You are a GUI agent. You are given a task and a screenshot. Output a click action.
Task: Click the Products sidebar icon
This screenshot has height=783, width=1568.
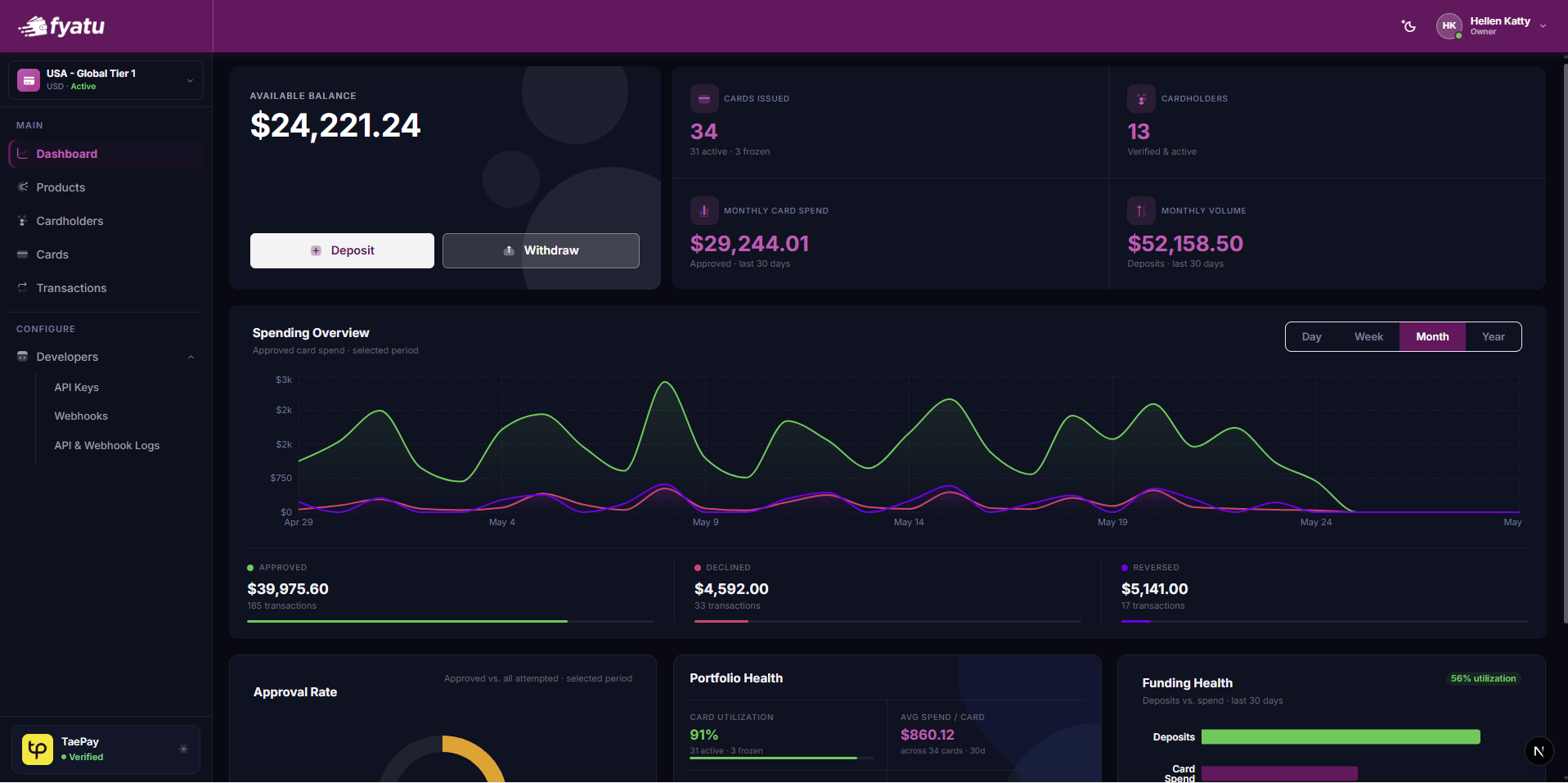23,187
